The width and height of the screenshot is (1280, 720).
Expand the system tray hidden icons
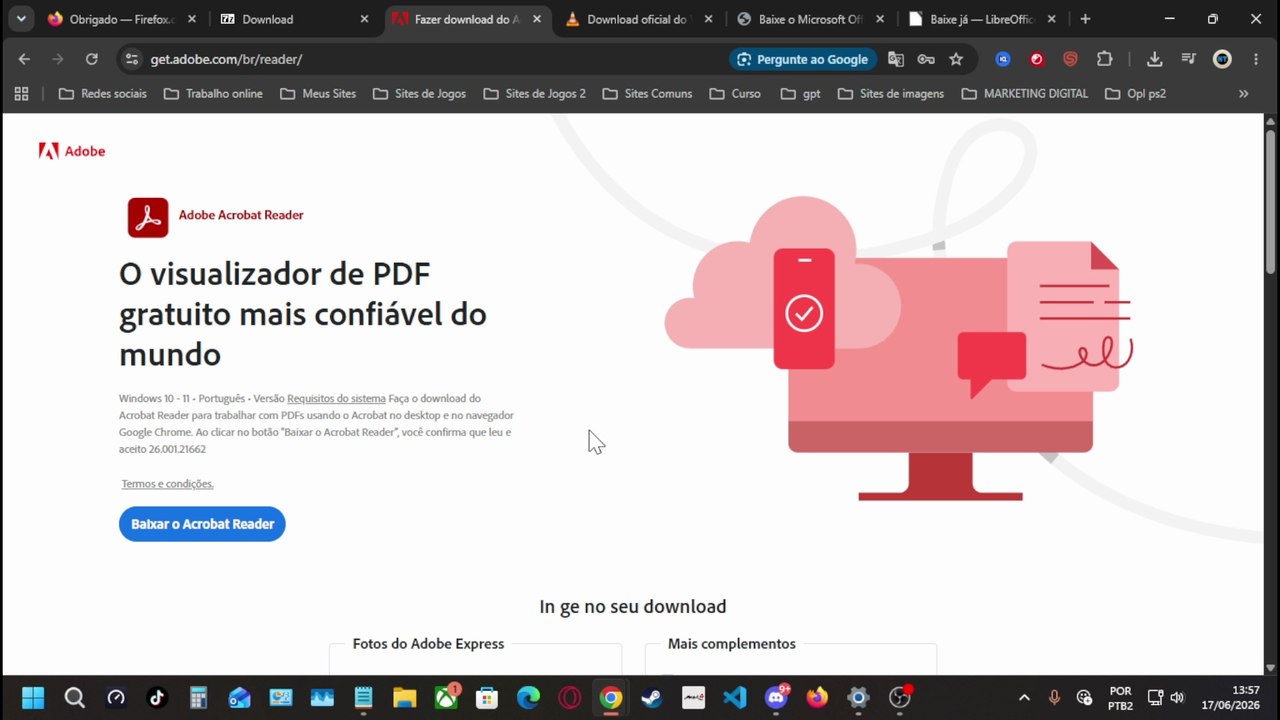1024,697
